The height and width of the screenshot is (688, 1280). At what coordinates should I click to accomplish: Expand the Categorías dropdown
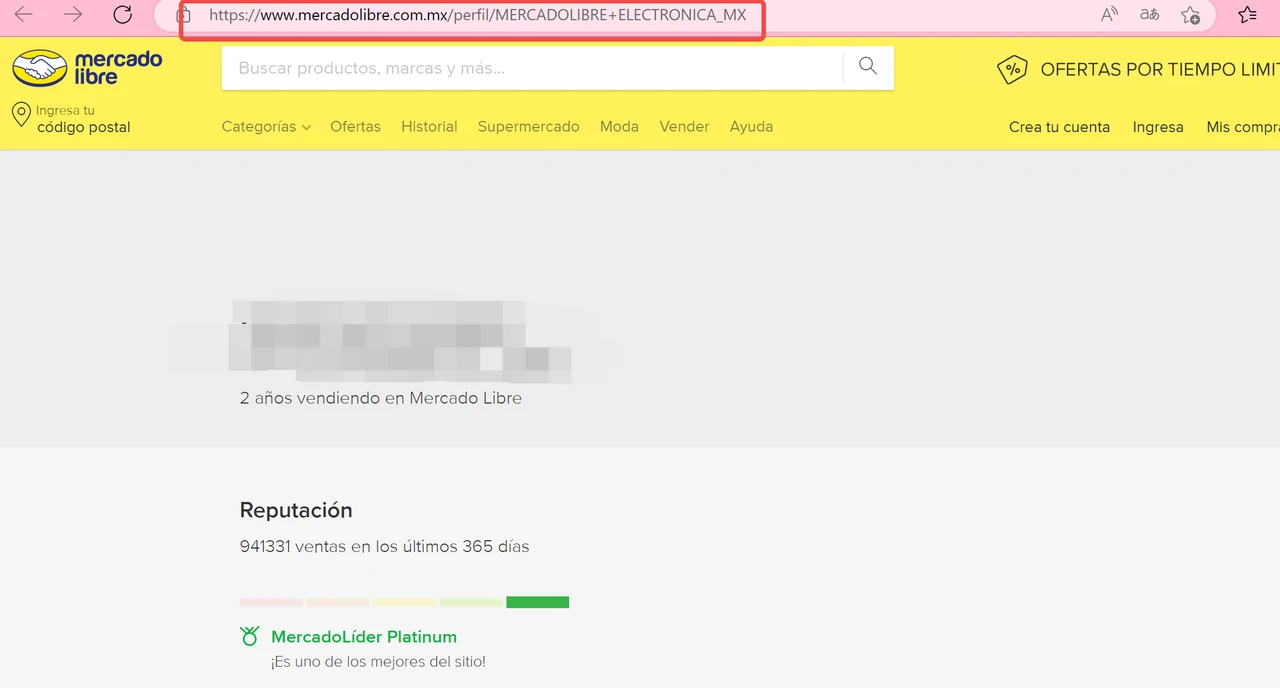coord(266,127)
